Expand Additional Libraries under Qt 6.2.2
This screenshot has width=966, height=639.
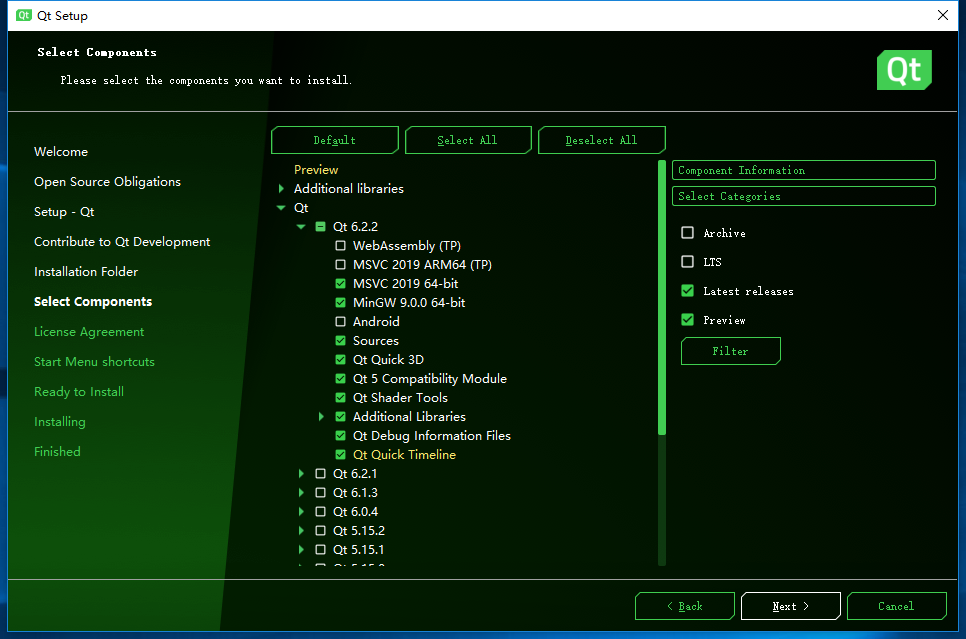click(321, 417)
